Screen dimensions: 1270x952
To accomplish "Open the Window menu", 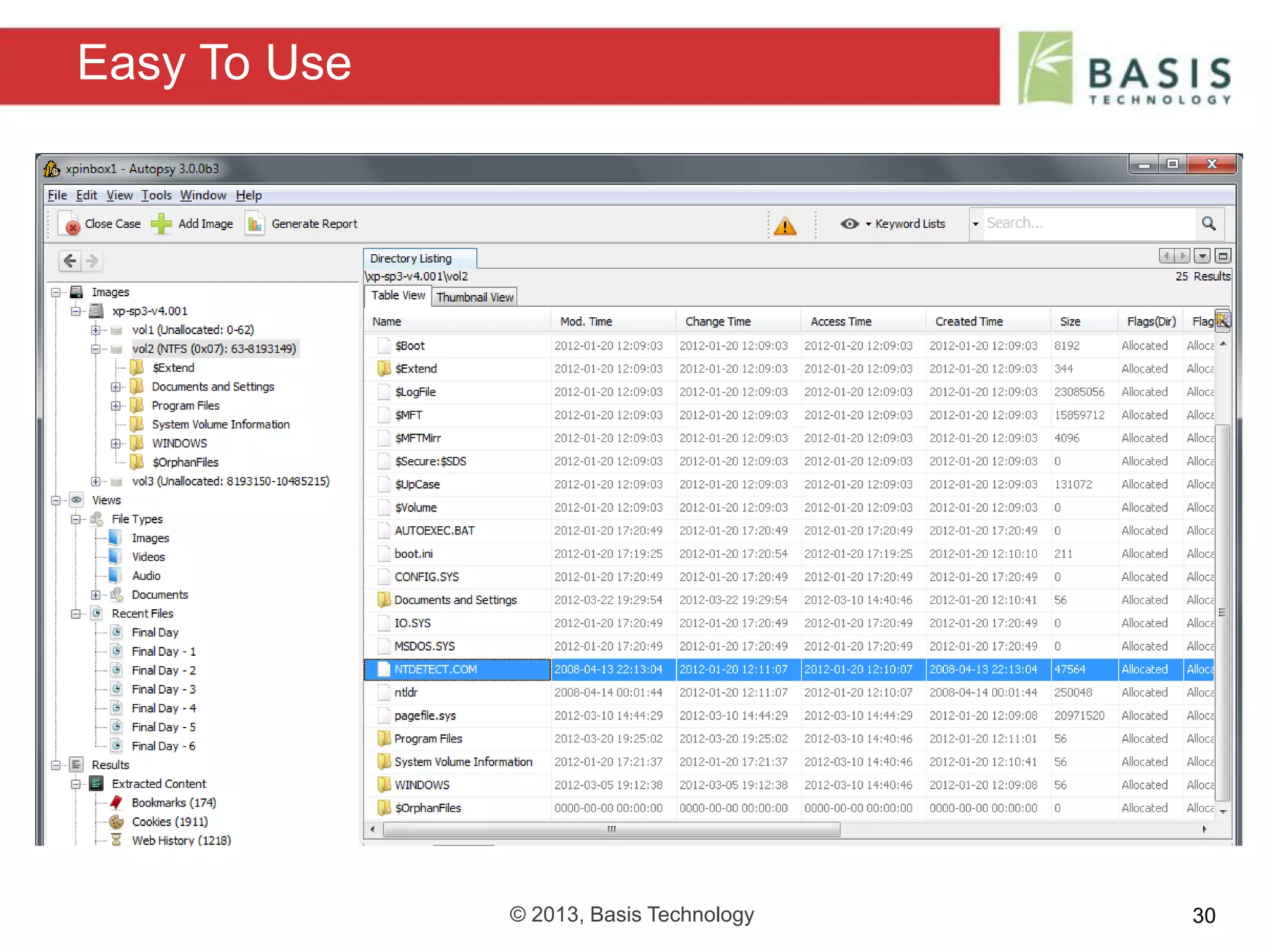I will tap(203, 195).
